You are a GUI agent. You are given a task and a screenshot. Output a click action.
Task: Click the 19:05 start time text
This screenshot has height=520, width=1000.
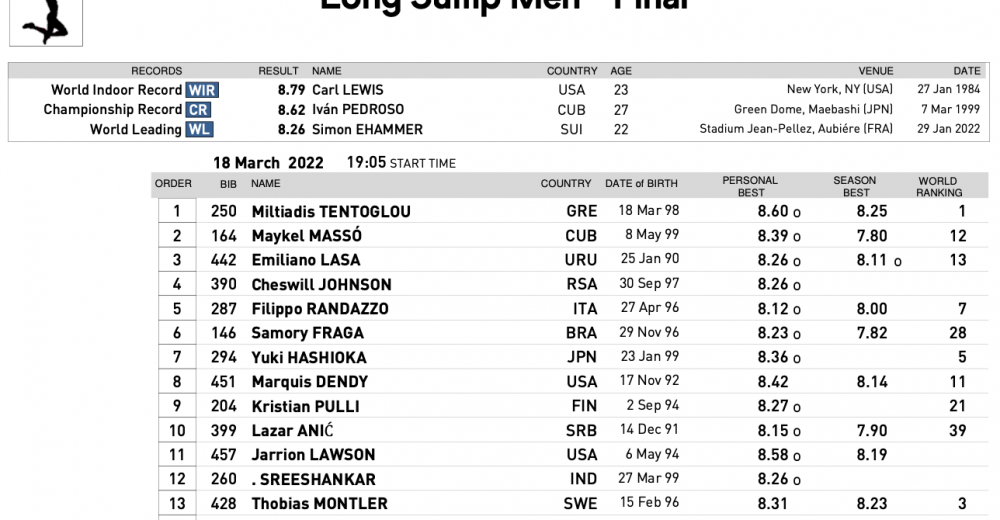point(366,163)
